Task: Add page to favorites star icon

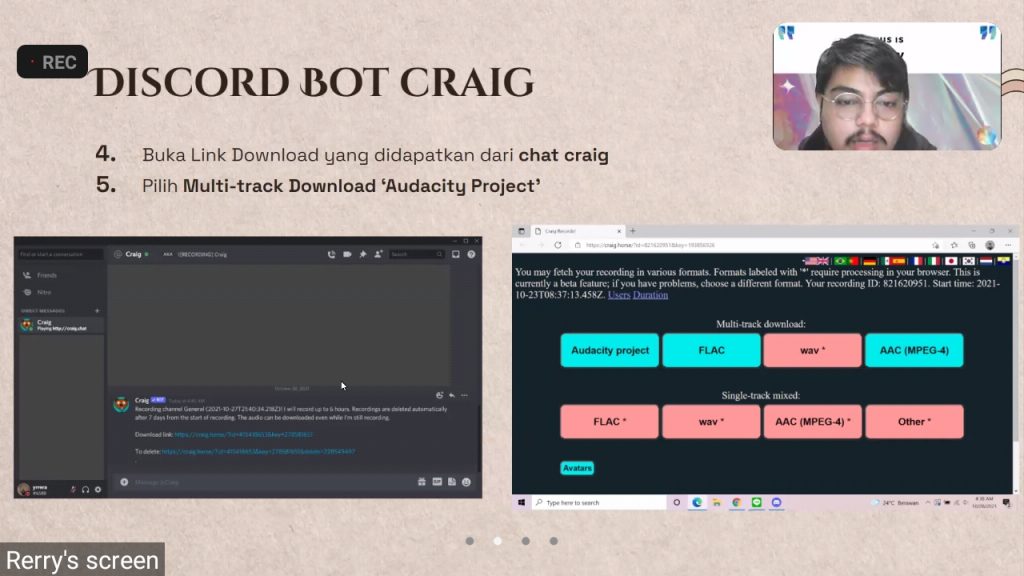Action: click(x=936, y=245)
